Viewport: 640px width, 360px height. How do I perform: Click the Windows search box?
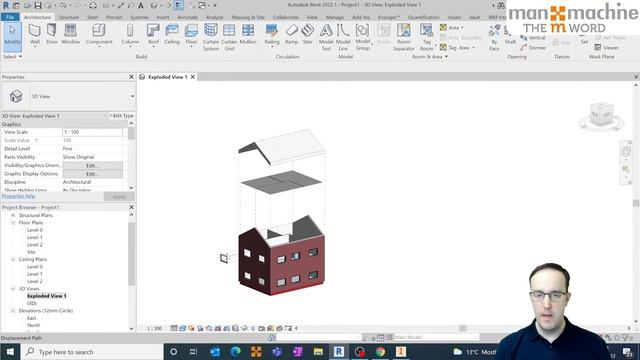coord(92,351)
